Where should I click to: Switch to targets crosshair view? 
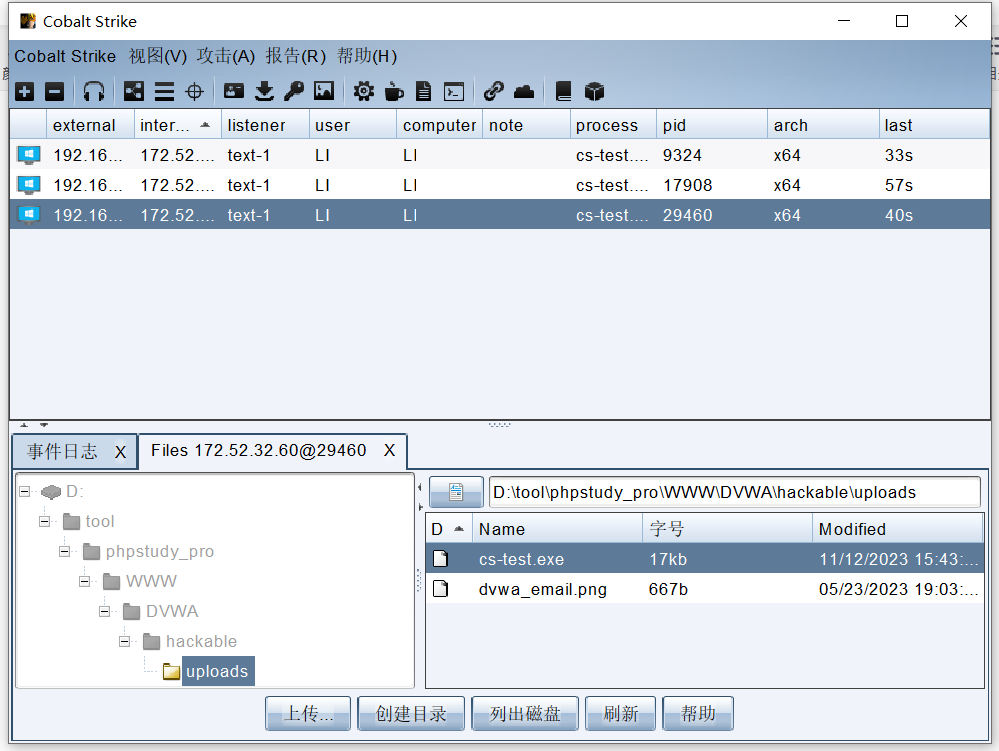[x=194, y=92]
